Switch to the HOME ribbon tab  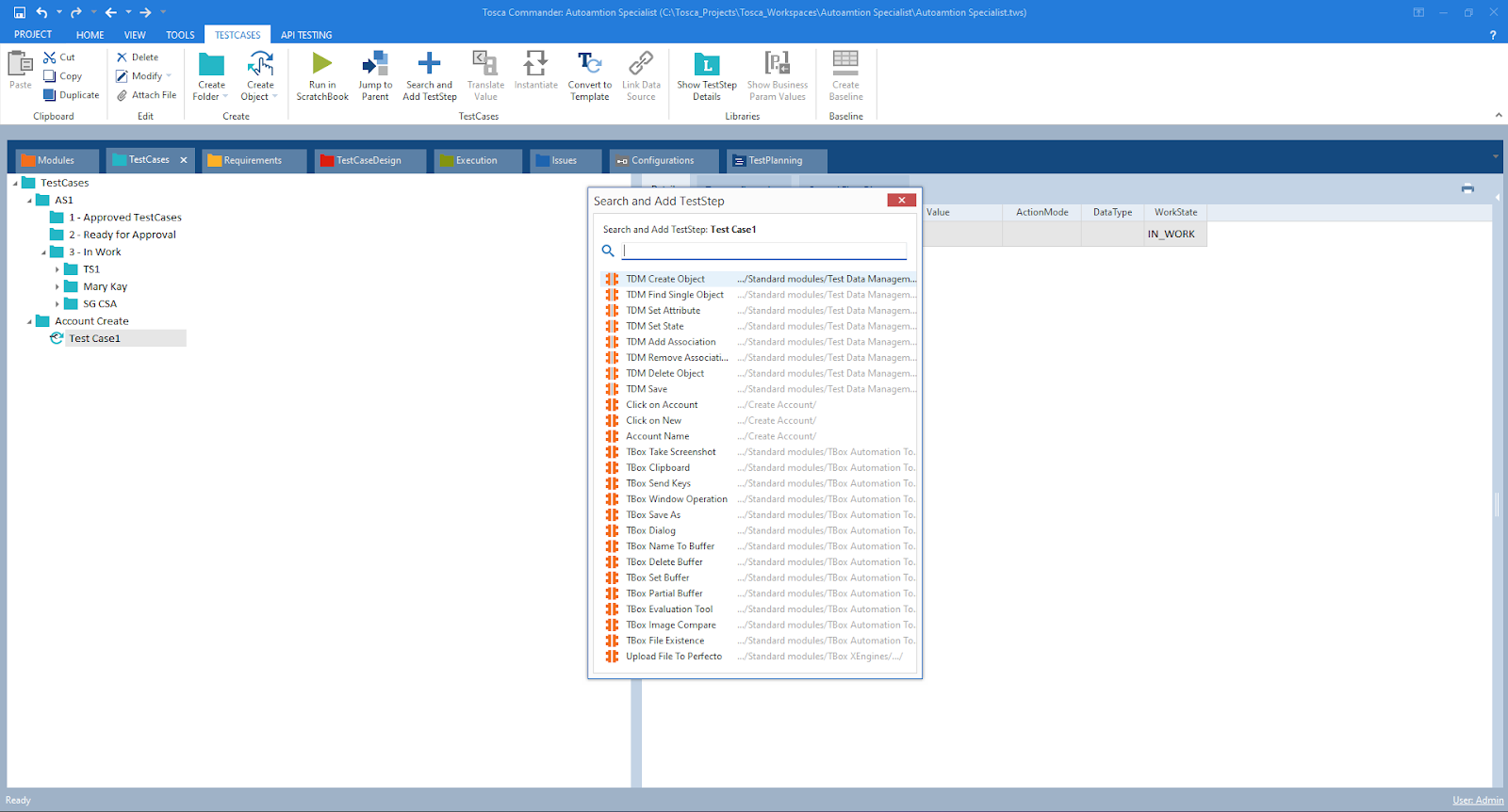coord(90,35)
